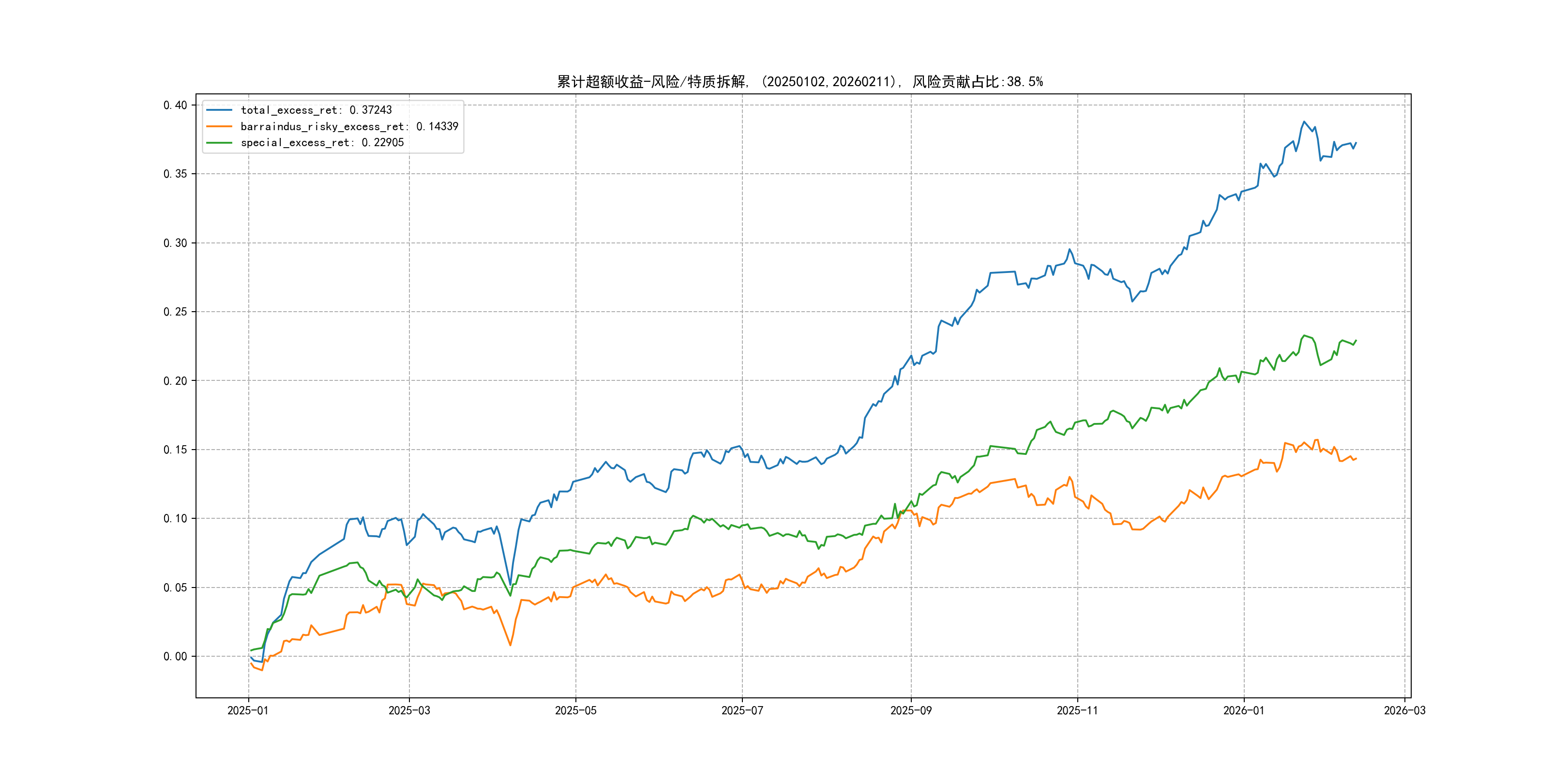This screenshot has height=784, width=1568.
Task: Select the special_excess_ret: 0.22905 legend label
Action: (x=322, y=142)
